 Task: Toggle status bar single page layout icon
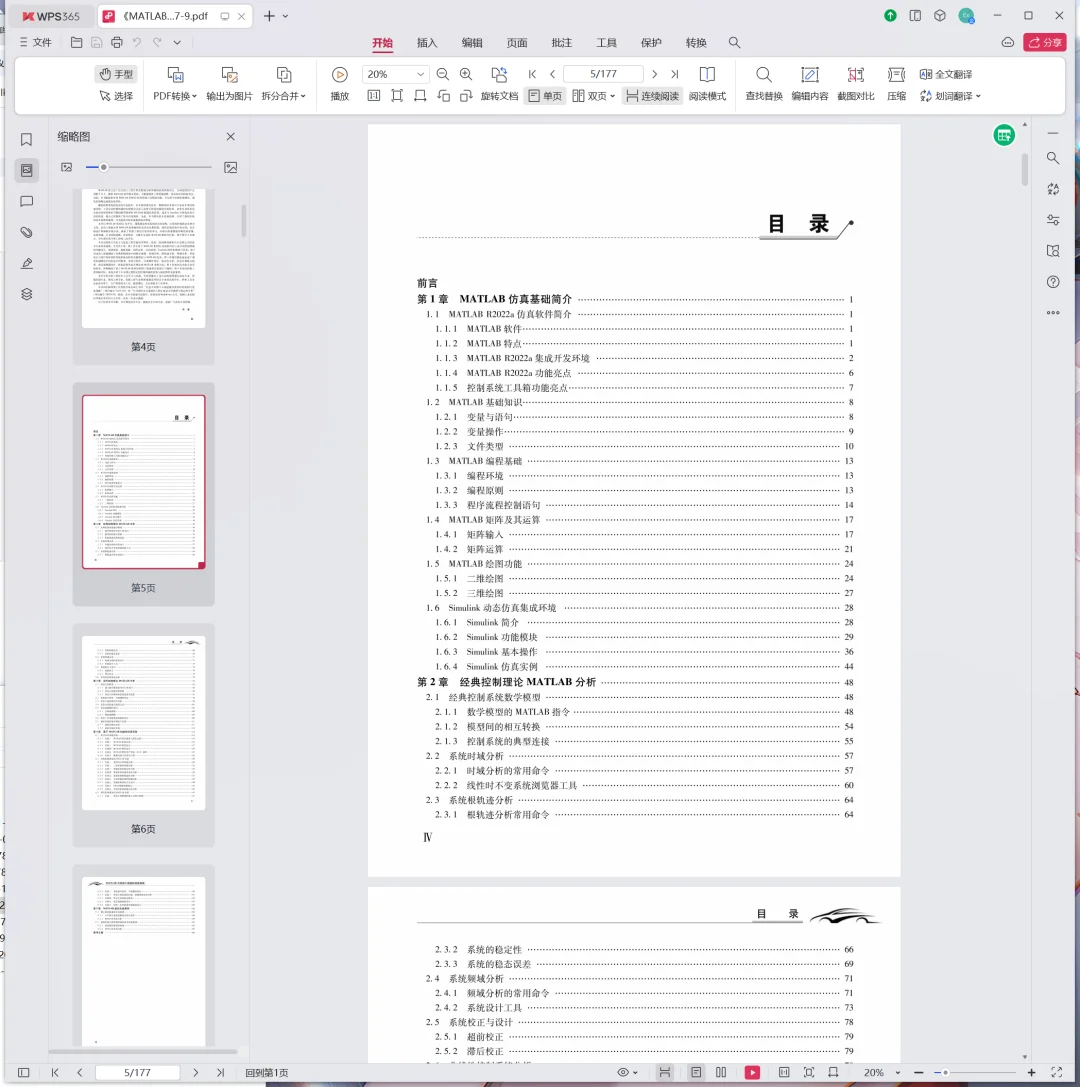coord(696,1072)
